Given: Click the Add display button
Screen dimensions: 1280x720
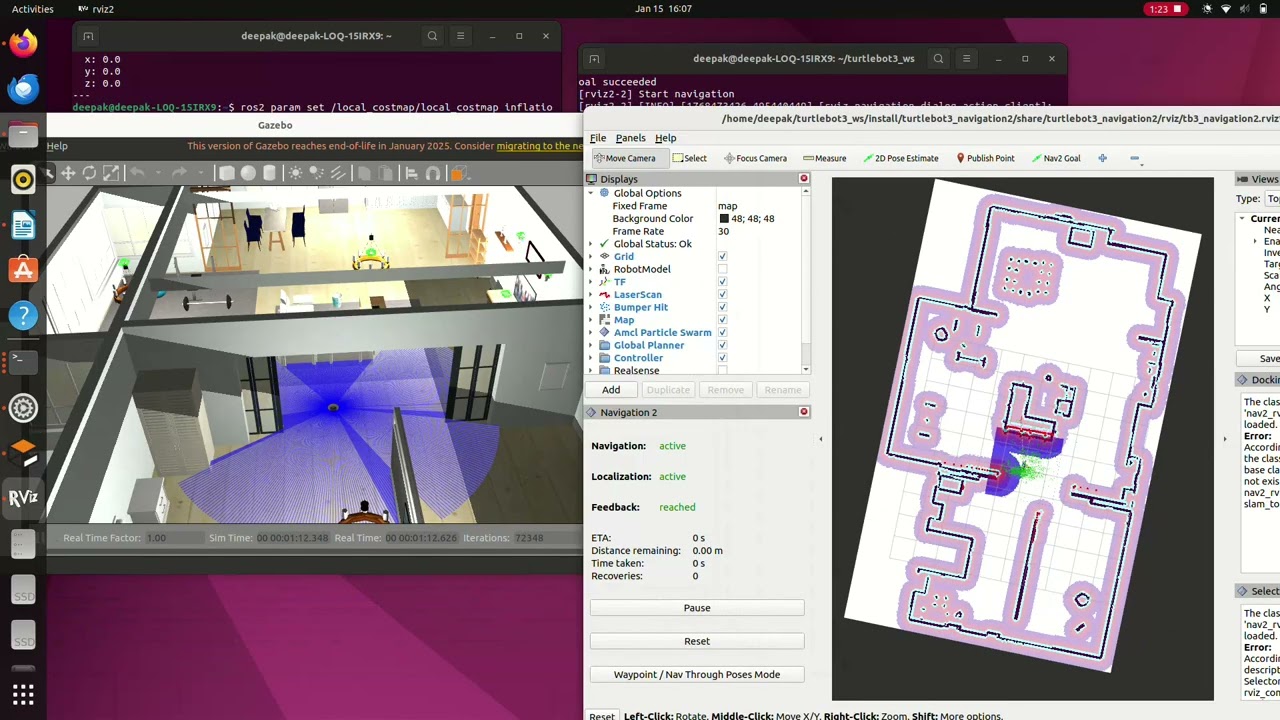Looking at the screenshot, I should coord(611,390).
